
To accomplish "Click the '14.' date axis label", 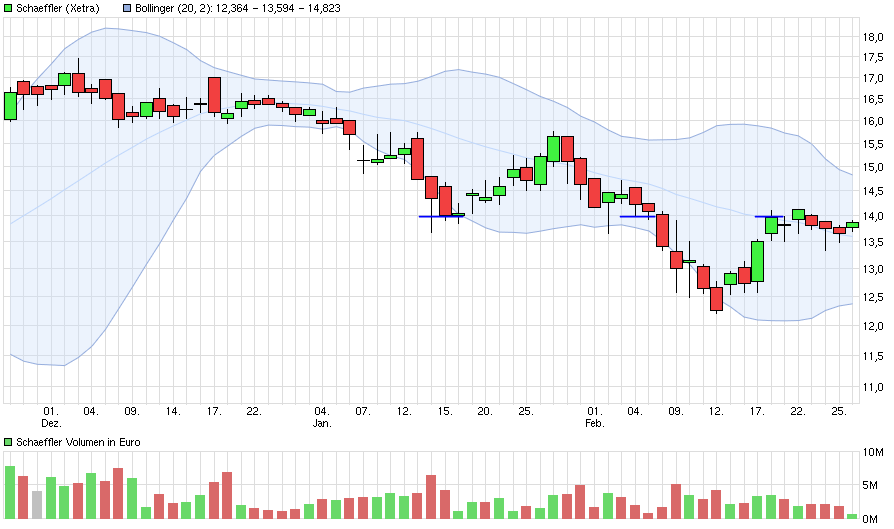I will point(173,411).
